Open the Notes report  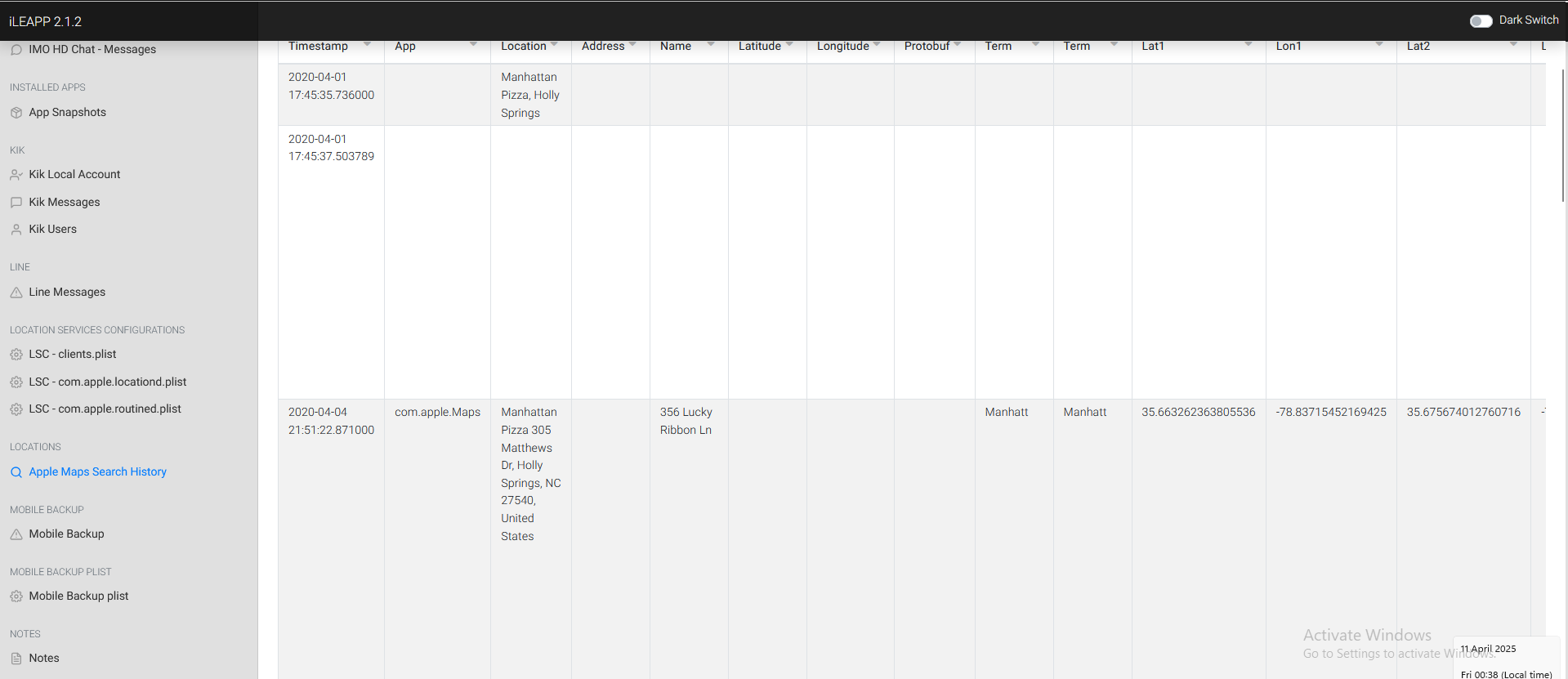(x=44, y=658)
